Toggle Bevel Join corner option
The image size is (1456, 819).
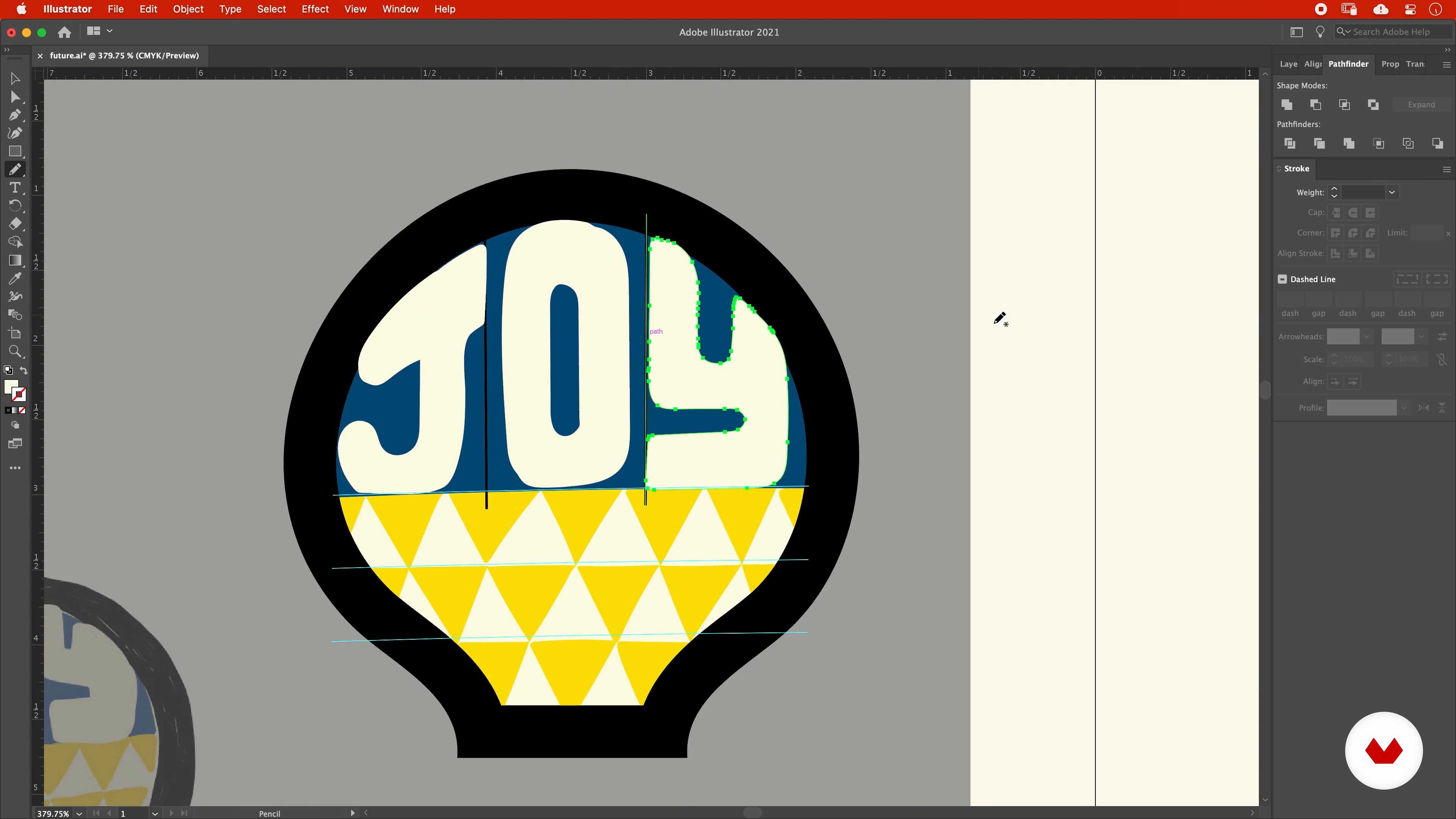(x=1370, y=233)
